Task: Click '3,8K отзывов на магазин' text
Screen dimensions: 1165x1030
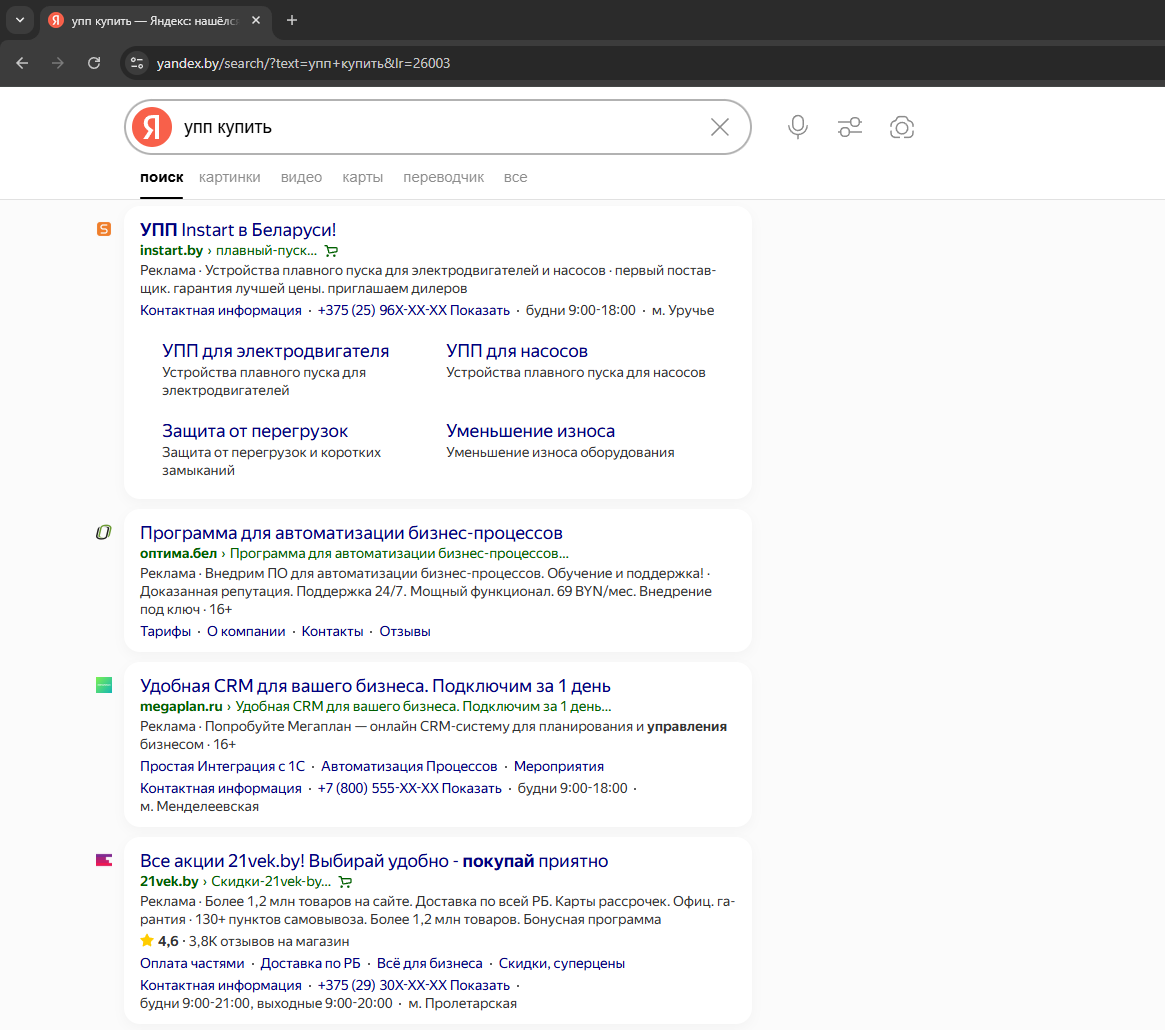Action: (269, 942)
